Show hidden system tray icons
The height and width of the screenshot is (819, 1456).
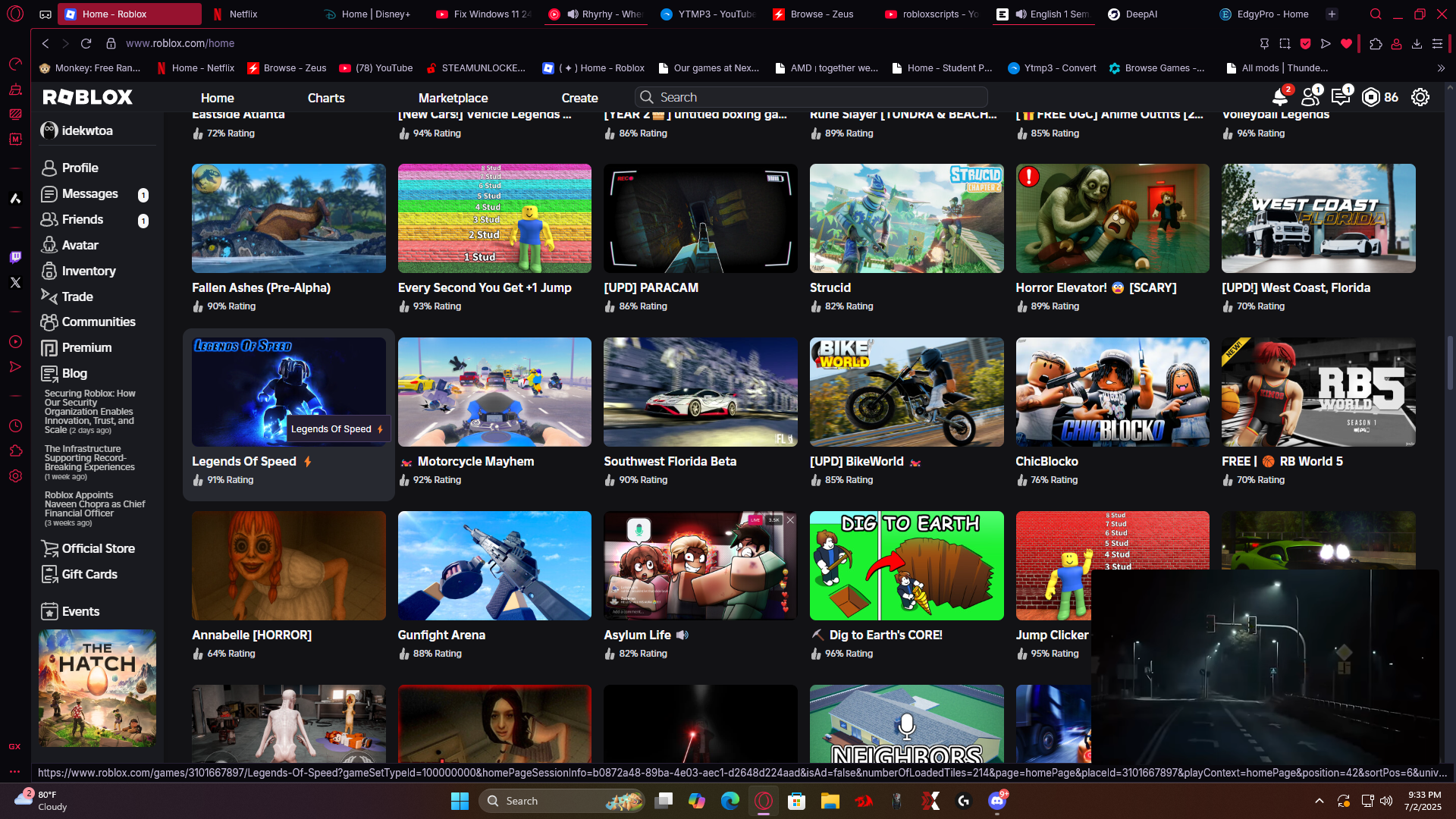(1319, 801)
